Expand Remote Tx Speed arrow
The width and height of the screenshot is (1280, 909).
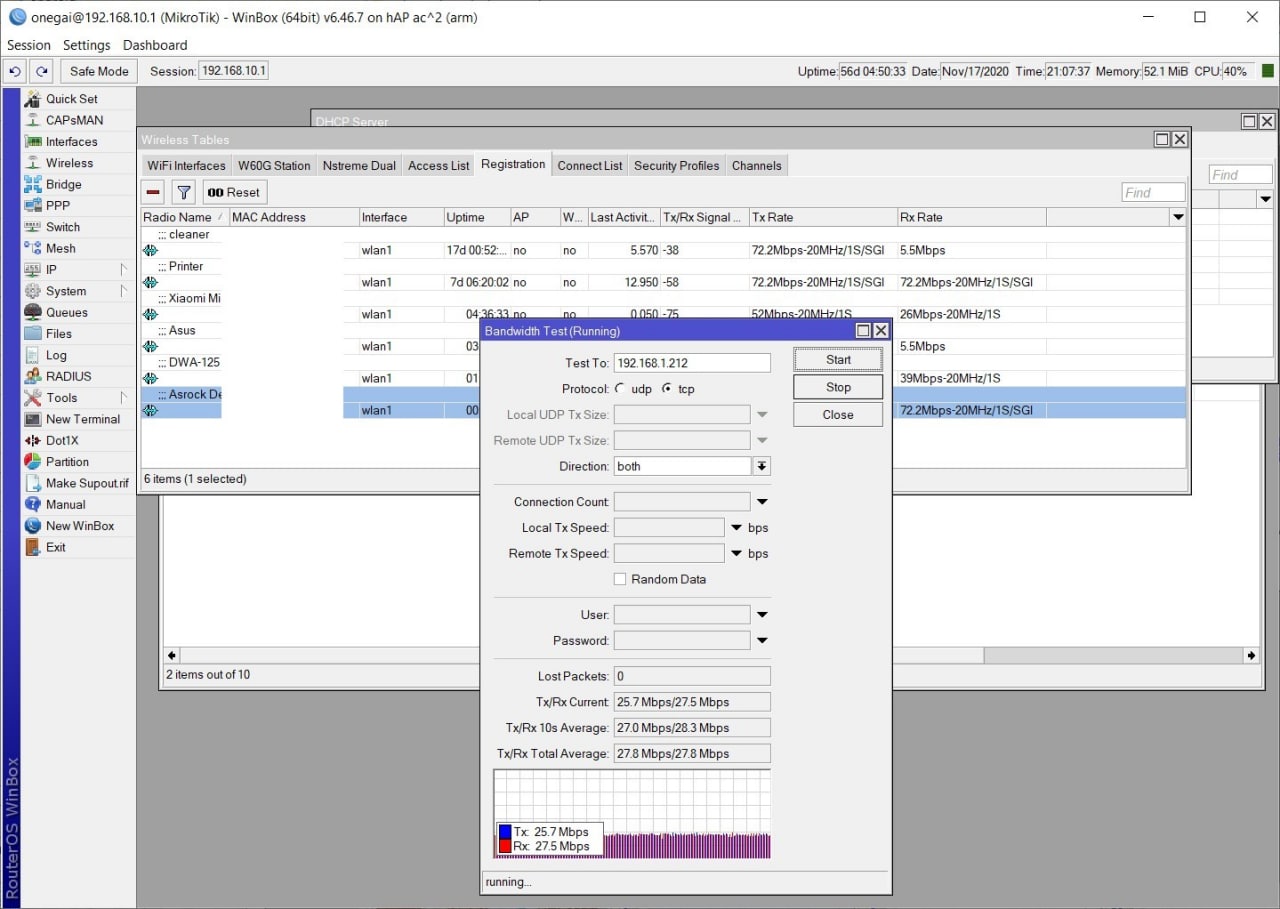click(737, 553)
